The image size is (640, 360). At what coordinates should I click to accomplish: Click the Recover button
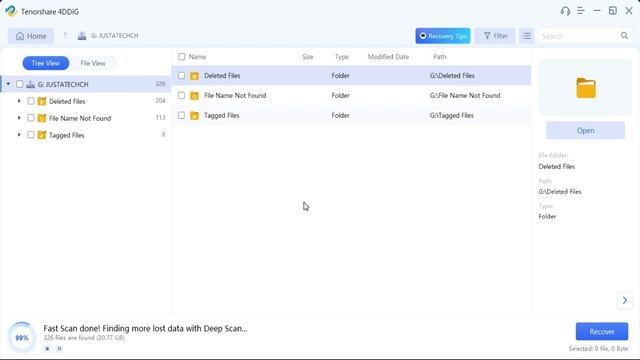tap(602, 331)
